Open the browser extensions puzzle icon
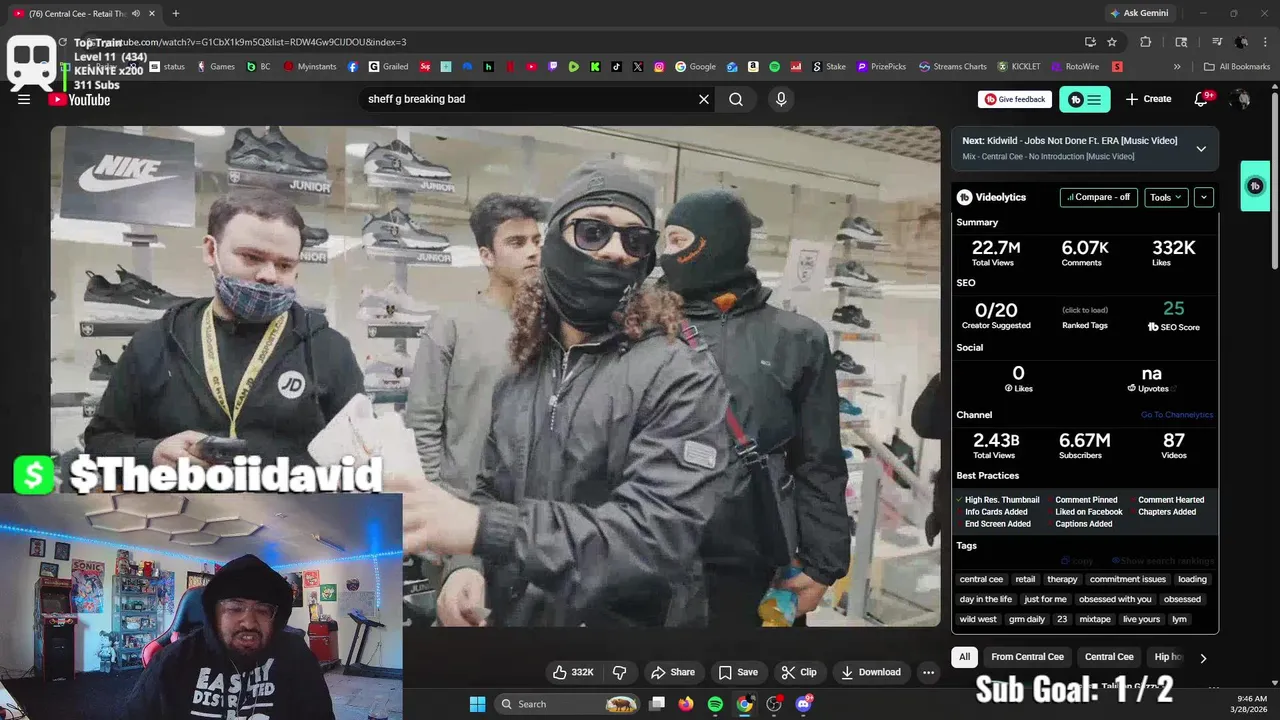Screen dimensions: 1280x720 pos(1146,42)
